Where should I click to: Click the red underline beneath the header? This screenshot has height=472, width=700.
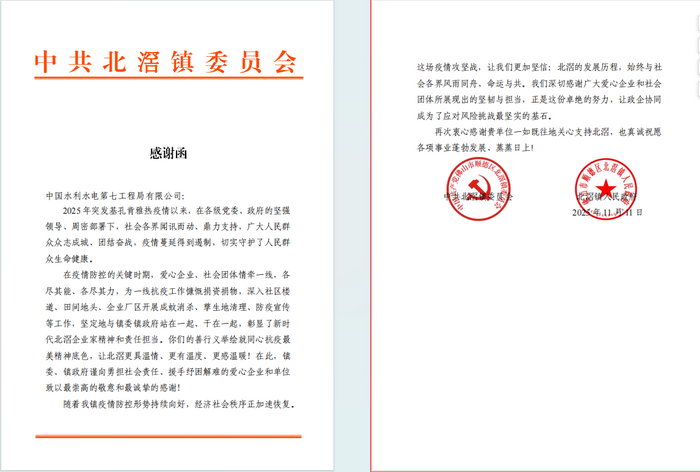point(166,88)
